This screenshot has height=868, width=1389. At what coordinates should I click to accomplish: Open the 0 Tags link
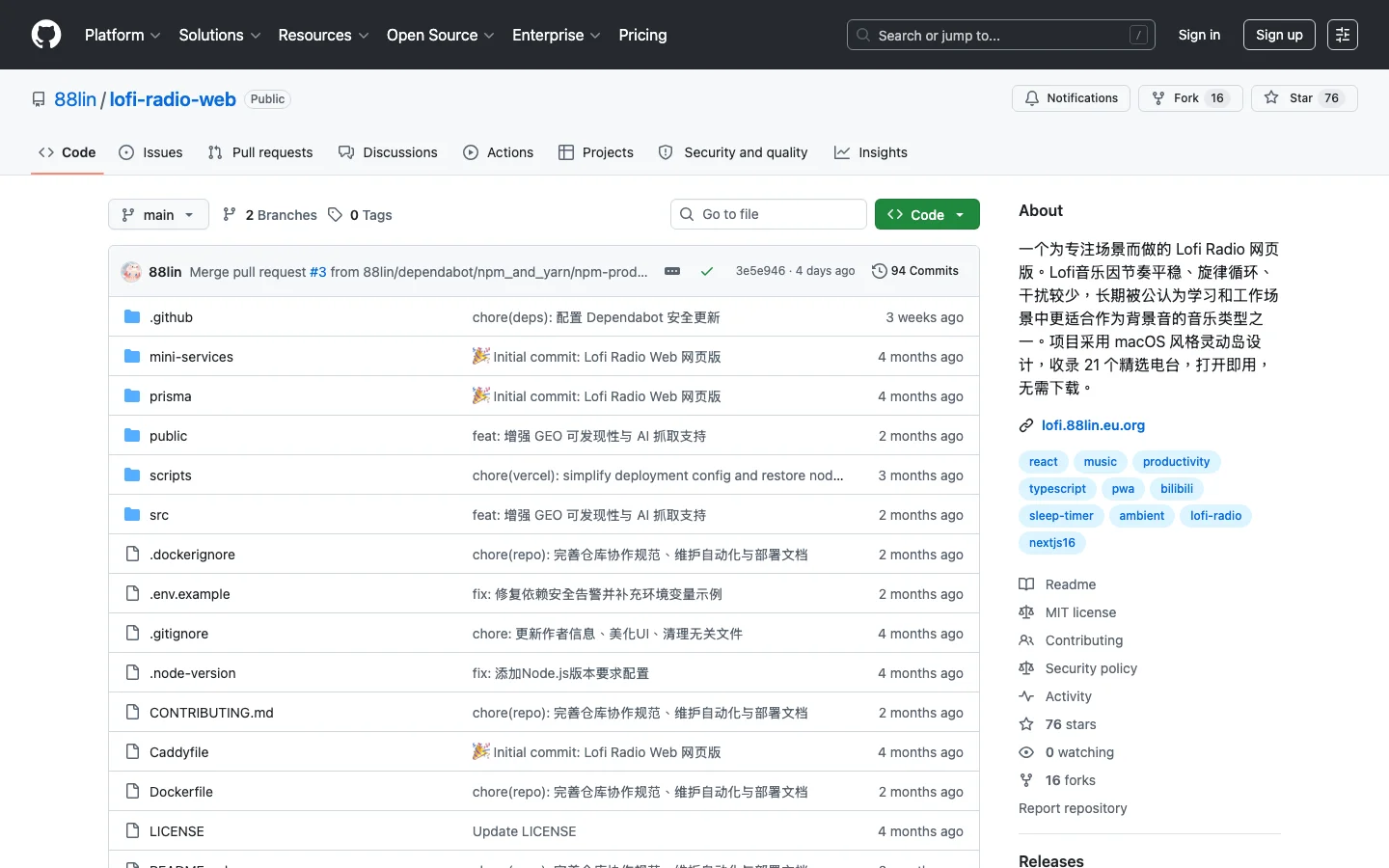pyautogui.click(x=360, y=214)
